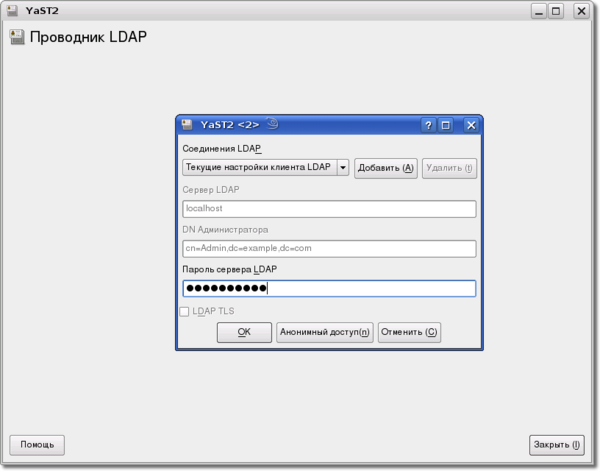Choose Анонимный доступ for anonymous access
This screenshot has width=600, height=471.
324,332
